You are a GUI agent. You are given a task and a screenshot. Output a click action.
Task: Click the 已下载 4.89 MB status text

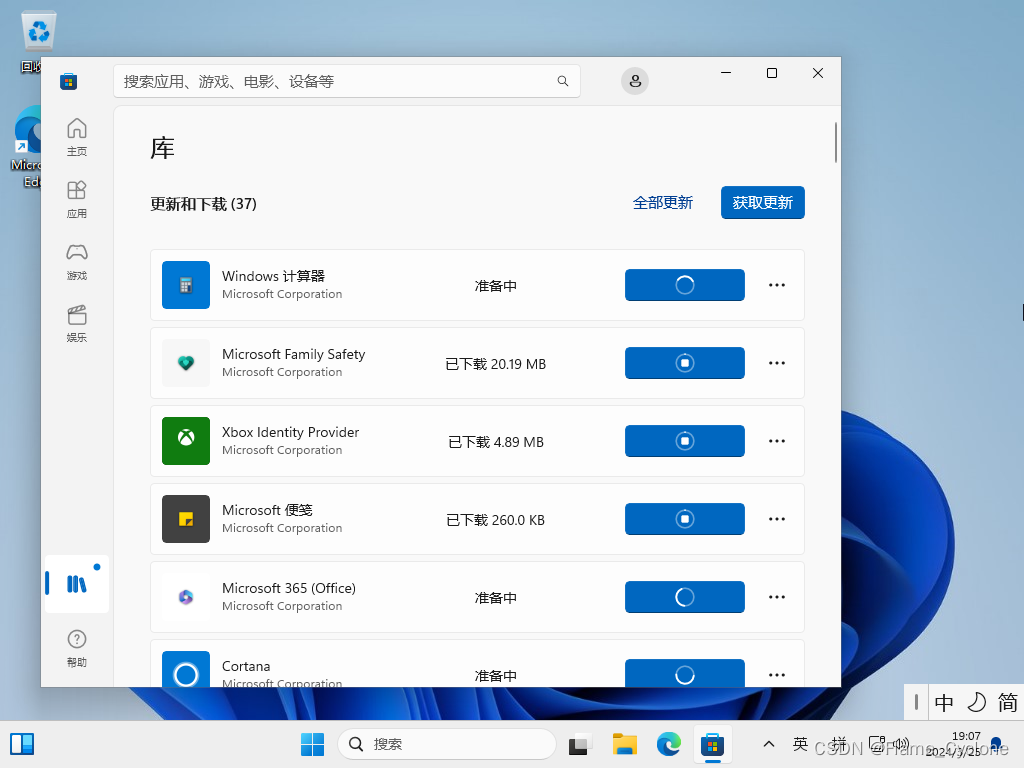point(496,442)
